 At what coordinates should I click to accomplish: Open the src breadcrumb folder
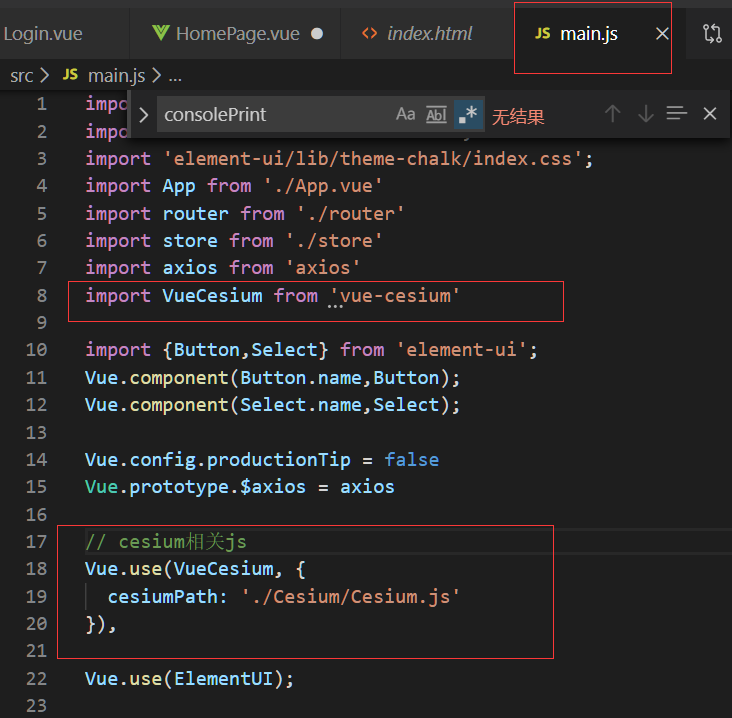coord(21,75)
